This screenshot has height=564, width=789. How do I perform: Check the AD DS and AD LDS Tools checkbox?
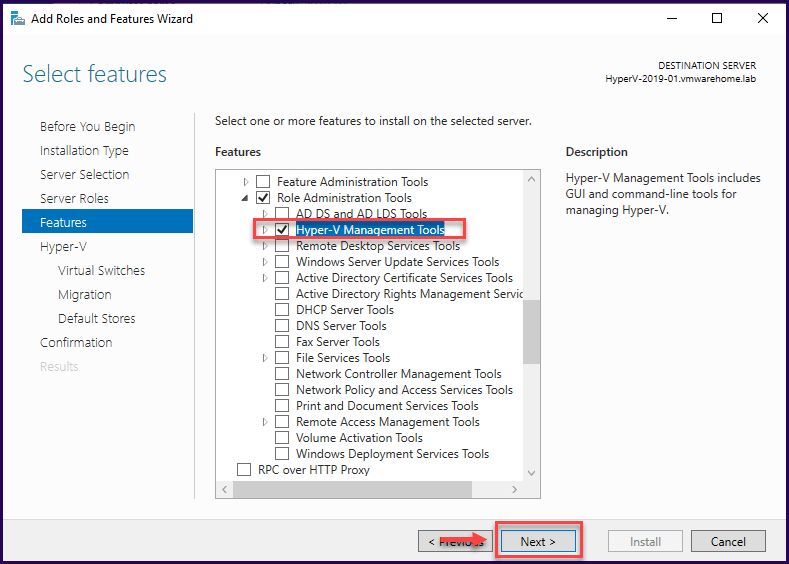pos(282,213)
